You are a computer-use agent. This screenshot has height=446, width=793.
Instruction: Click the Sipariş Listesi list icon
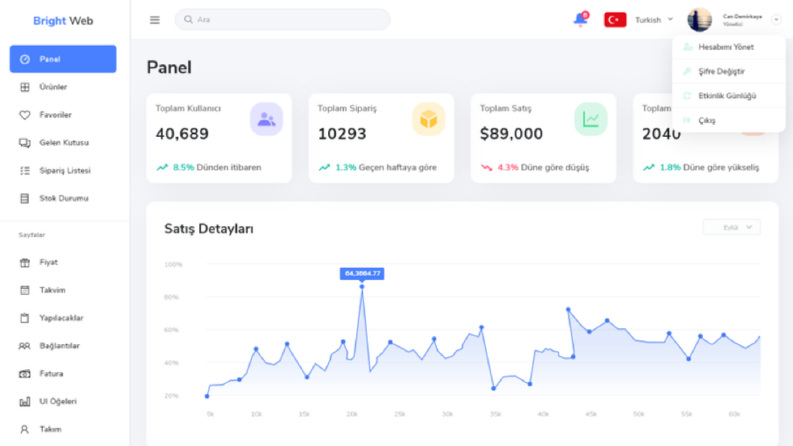[x=24, y=170]
